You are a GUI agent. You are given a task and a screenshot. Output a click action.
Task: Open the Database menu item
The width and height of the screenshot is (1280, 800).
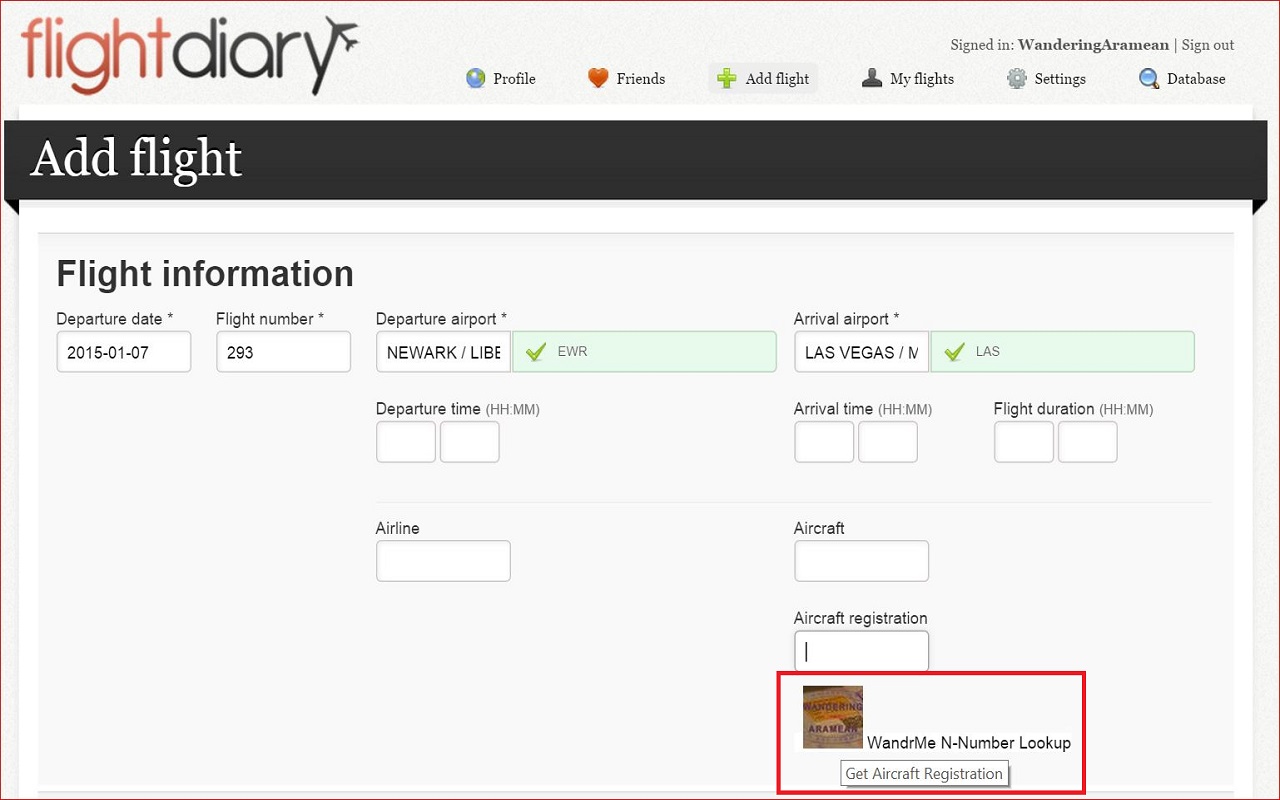pos(1195,79)
